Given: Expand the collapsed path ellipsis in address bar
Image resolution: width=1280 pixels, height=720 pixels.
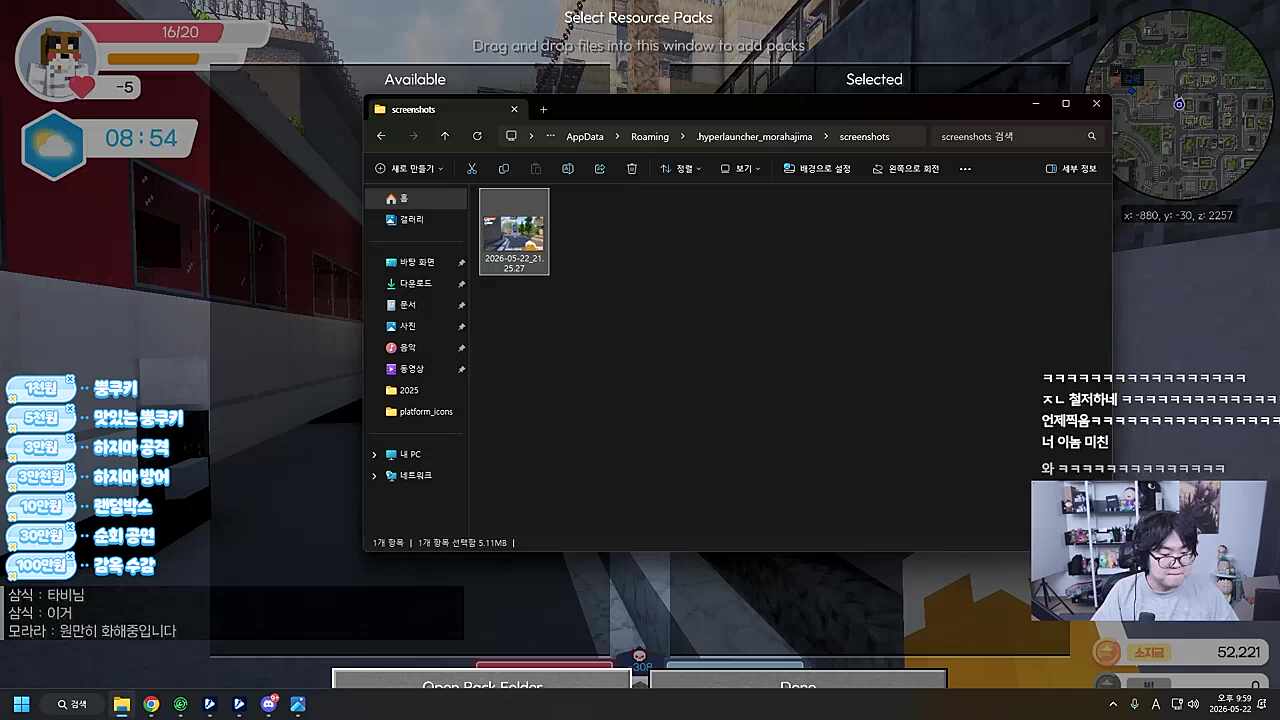Looking at the screenshot, I should (550, 136).
